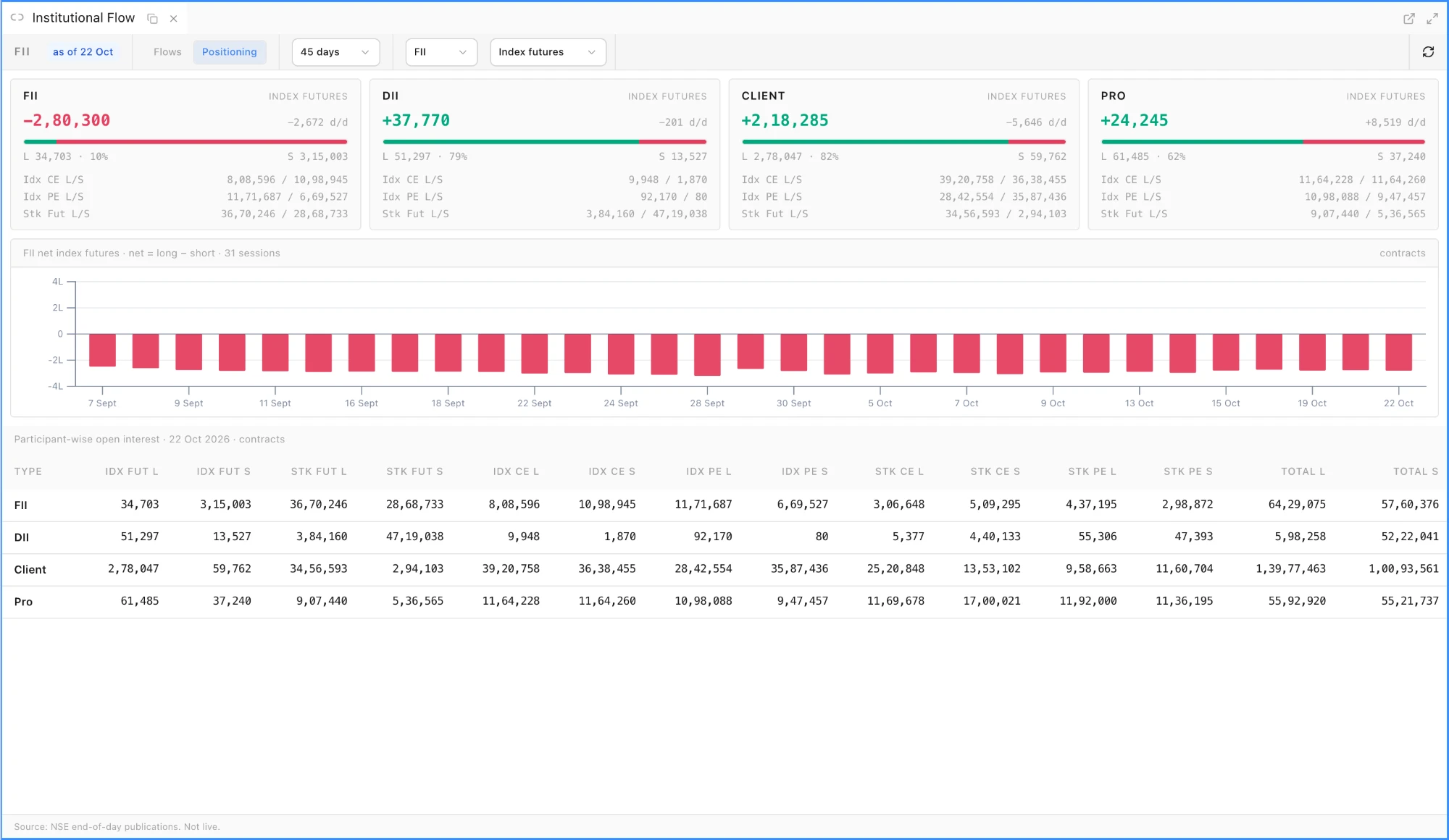Select the CLIENT index futures card

(x=904, y=154)
